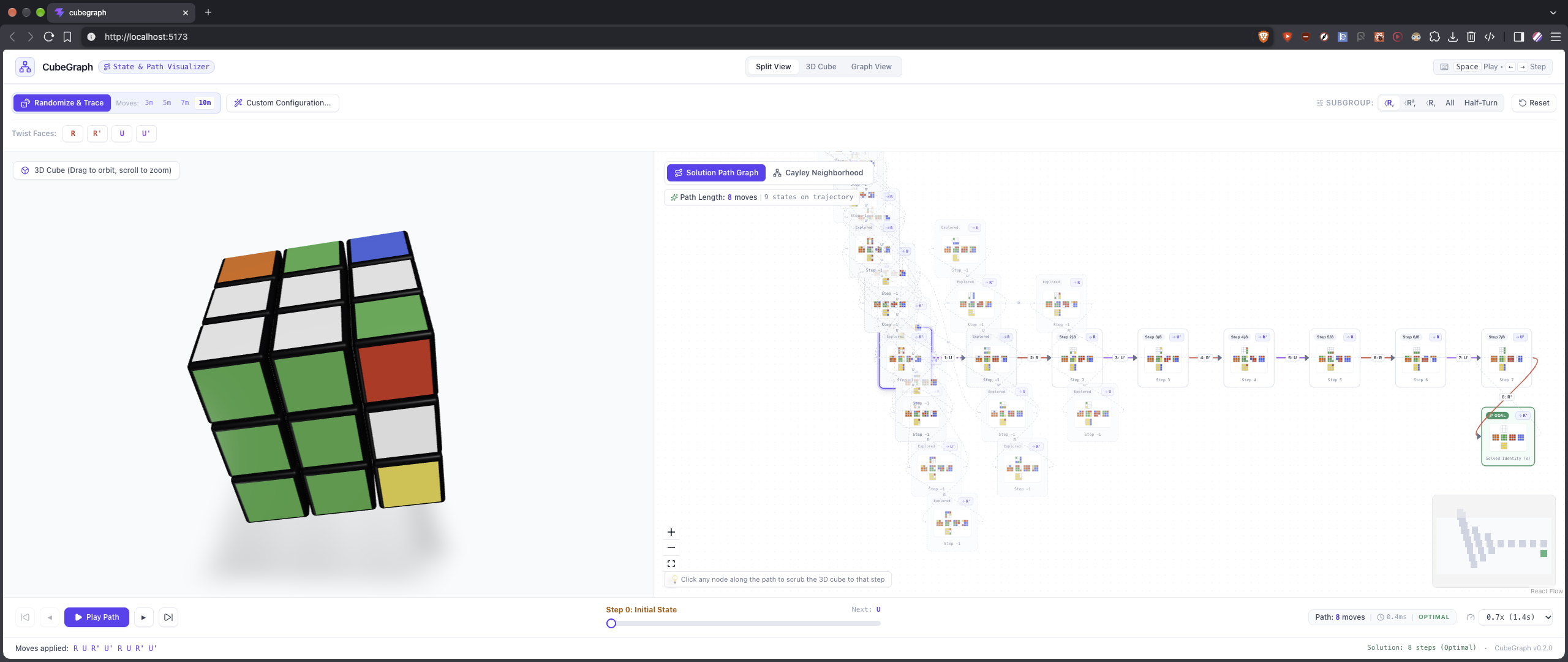This screenshot has width=1568, height=662.
Task: Click the compass extension icon
Action: pyautogui.click(x=1324, y=37)
